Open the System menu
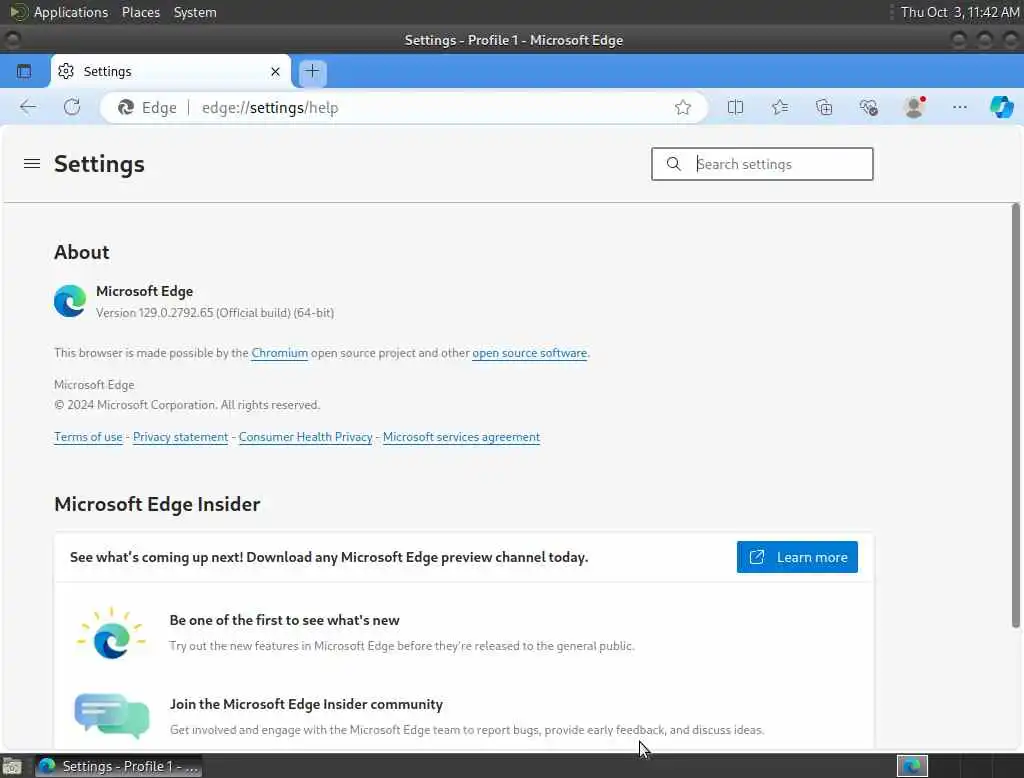Screen dimensions: 1024x778 pos(195,12)
